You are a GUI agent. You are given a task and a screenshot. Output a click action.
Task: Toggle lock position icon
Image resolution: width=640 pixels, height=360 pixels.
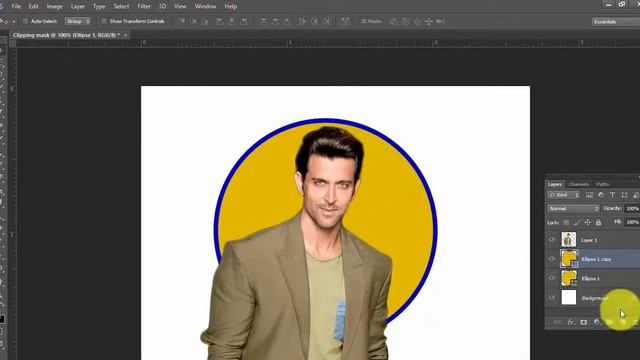point(587,222)
